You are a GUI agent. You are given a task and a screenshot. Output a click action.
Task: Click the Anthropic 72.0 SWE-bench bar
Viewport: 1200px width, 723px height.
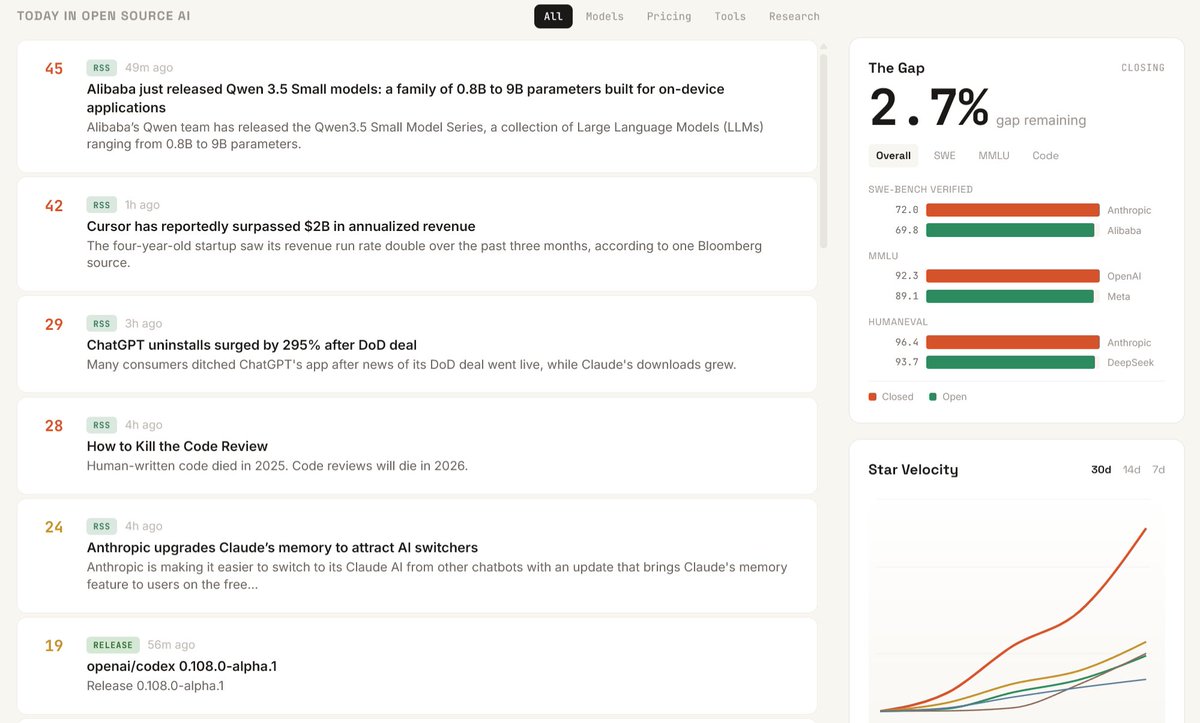tap(1013, 210)
